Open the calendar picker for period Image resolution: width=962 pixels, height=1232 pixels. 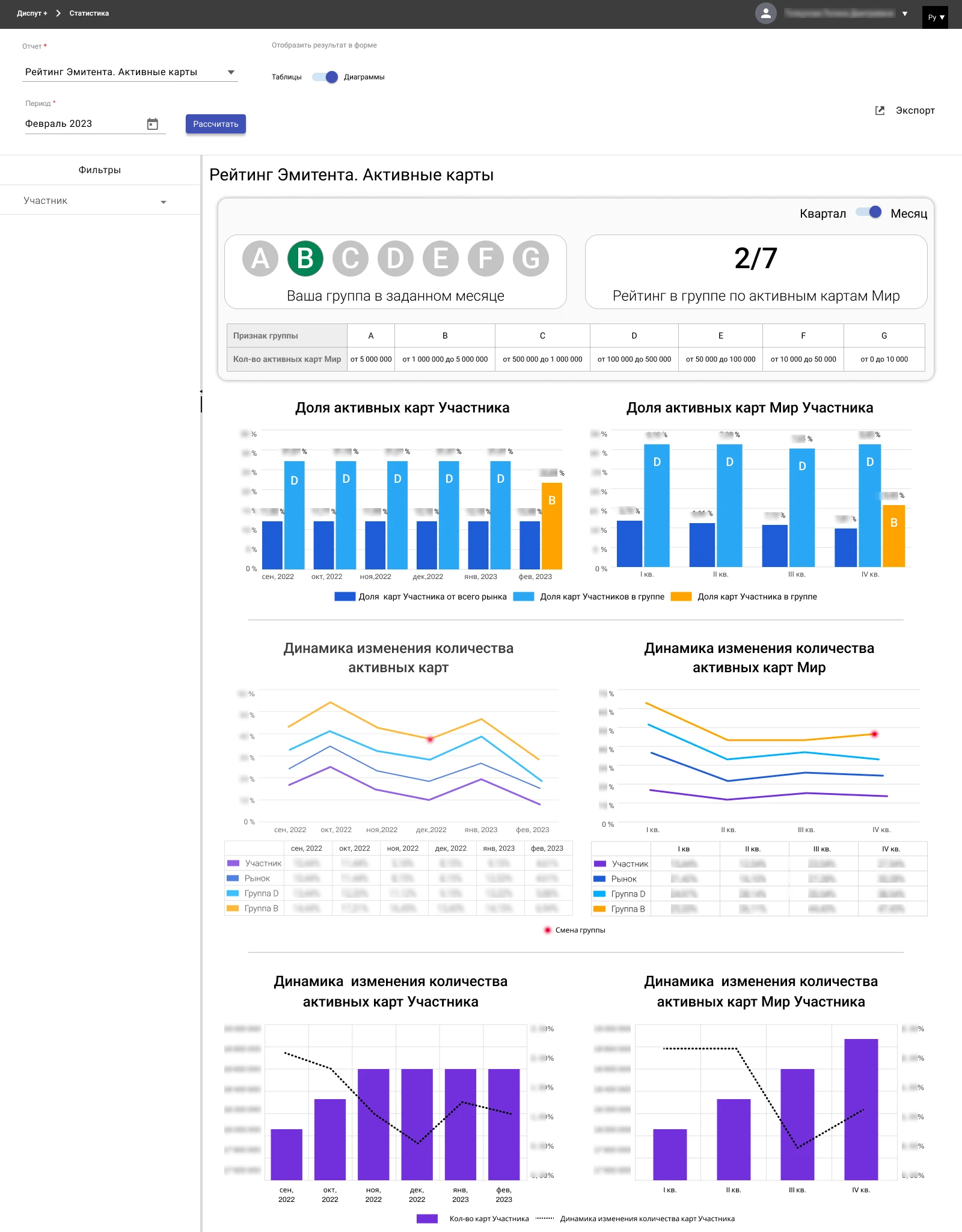[x=153, y=124]
